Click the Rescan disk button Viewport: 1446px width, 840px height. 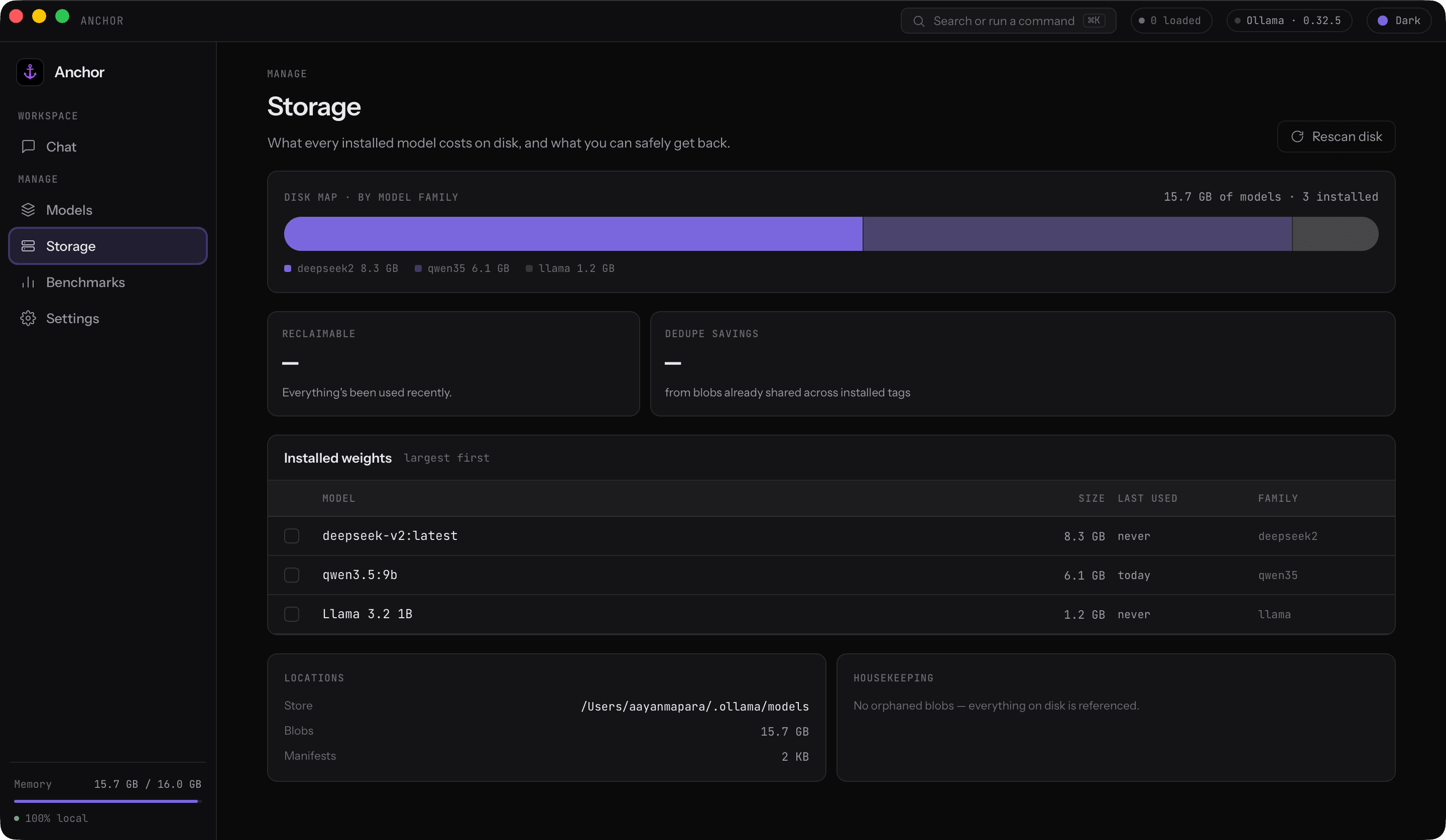[x=1337, y=136]
